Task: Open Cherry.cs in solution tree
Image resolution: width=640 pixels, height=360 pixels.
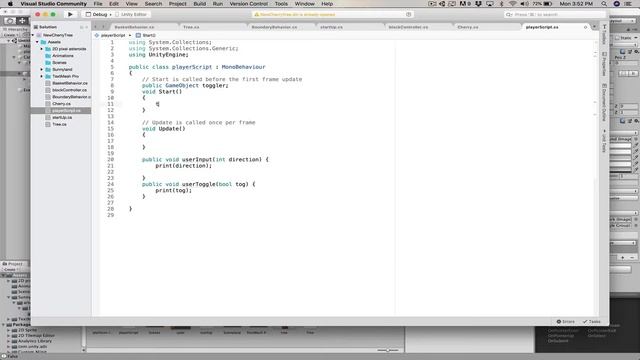Action: tap(61, 104)
